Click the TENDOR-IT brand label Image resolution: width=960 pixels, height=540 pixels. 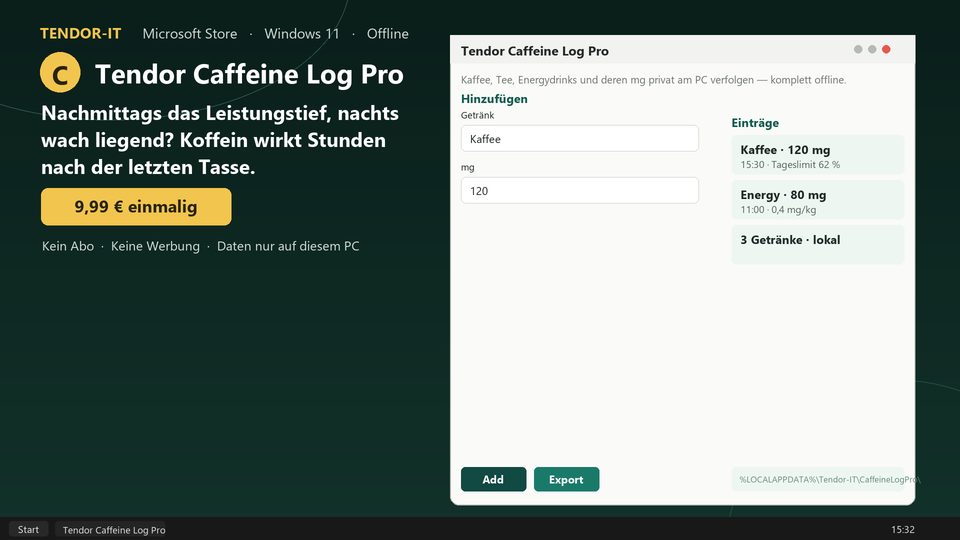coord(80,34)
